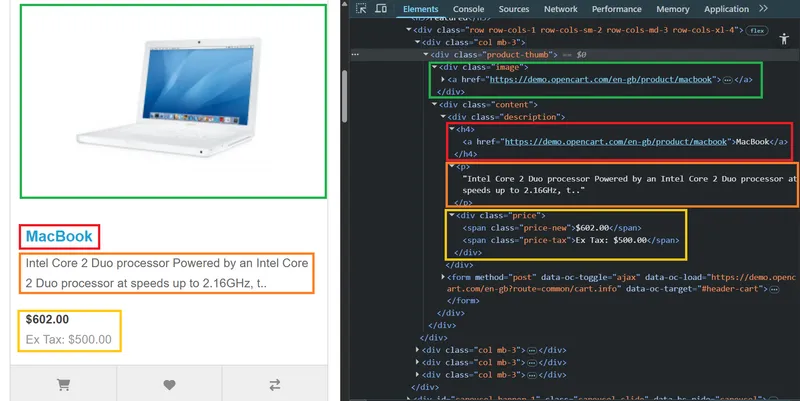This screenshot has height=401, width=800.
Task: Collapse the div class price node
Action: (452, 215)
